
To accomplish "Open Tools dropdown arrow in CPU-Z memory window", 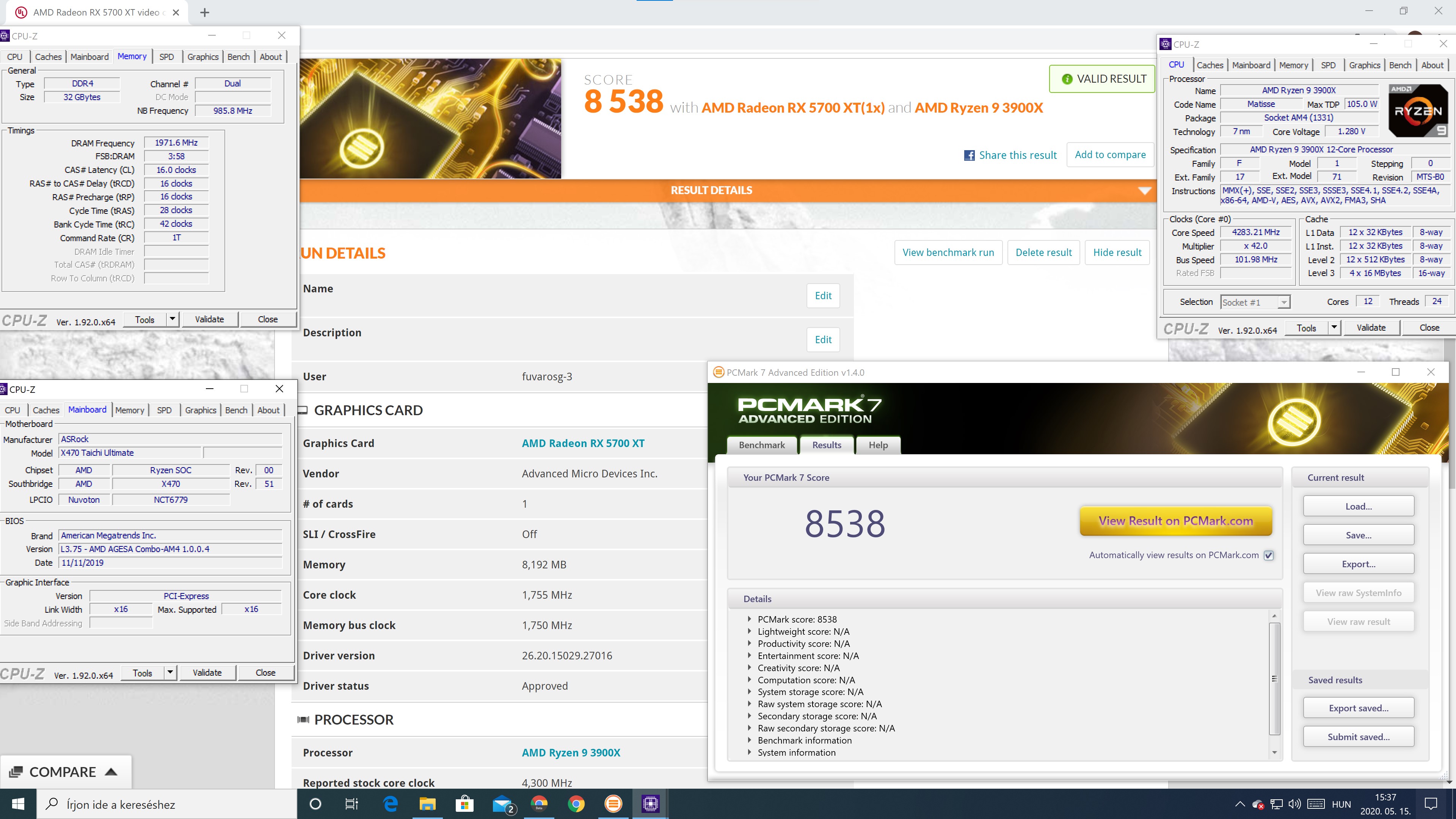I will click(173, 319).
